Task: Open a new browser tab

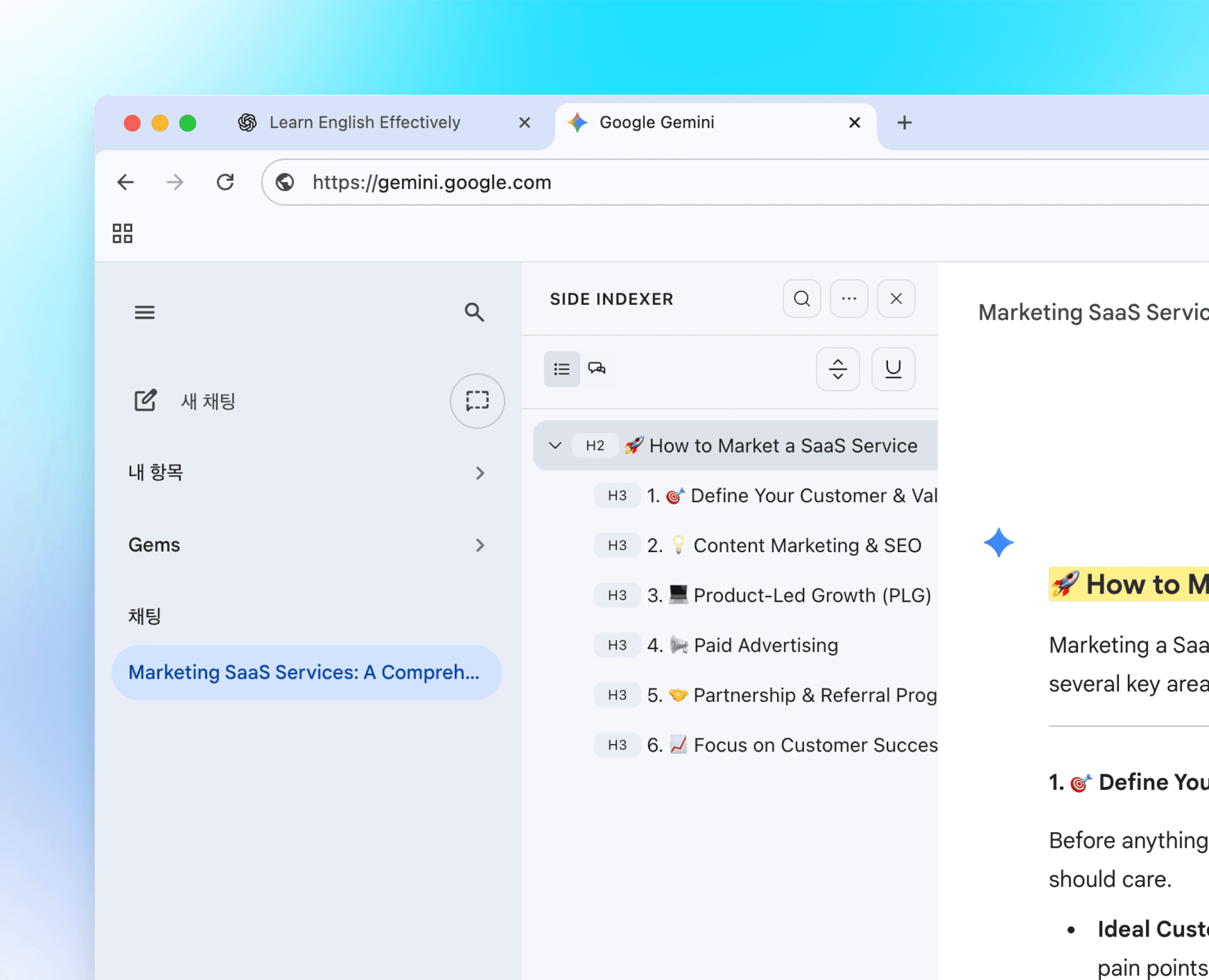Action: point(904,123)
